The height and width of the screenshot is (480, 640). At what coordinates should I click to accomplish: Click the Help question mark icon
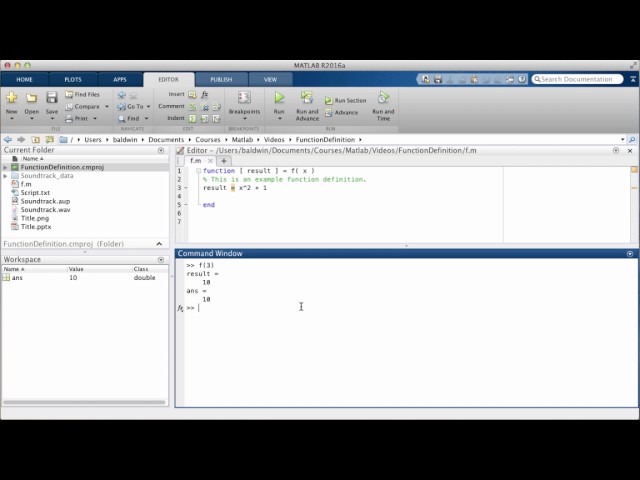(x=522, y=79)
